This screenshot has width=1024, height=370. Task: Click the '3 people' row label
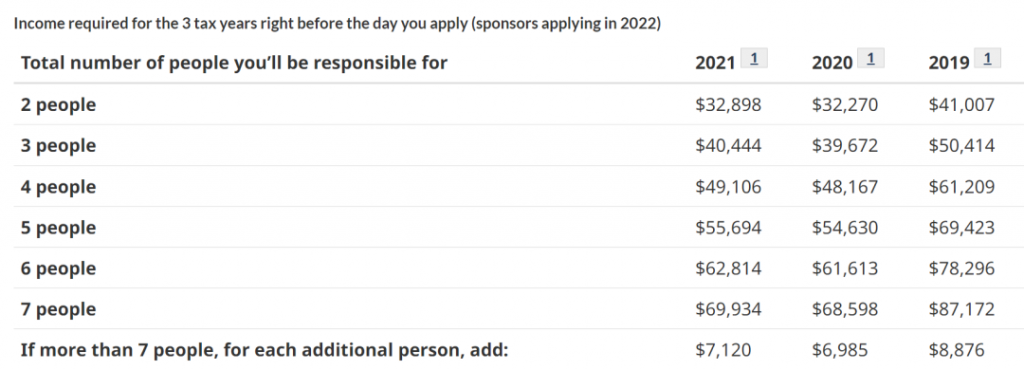(58, 146)
